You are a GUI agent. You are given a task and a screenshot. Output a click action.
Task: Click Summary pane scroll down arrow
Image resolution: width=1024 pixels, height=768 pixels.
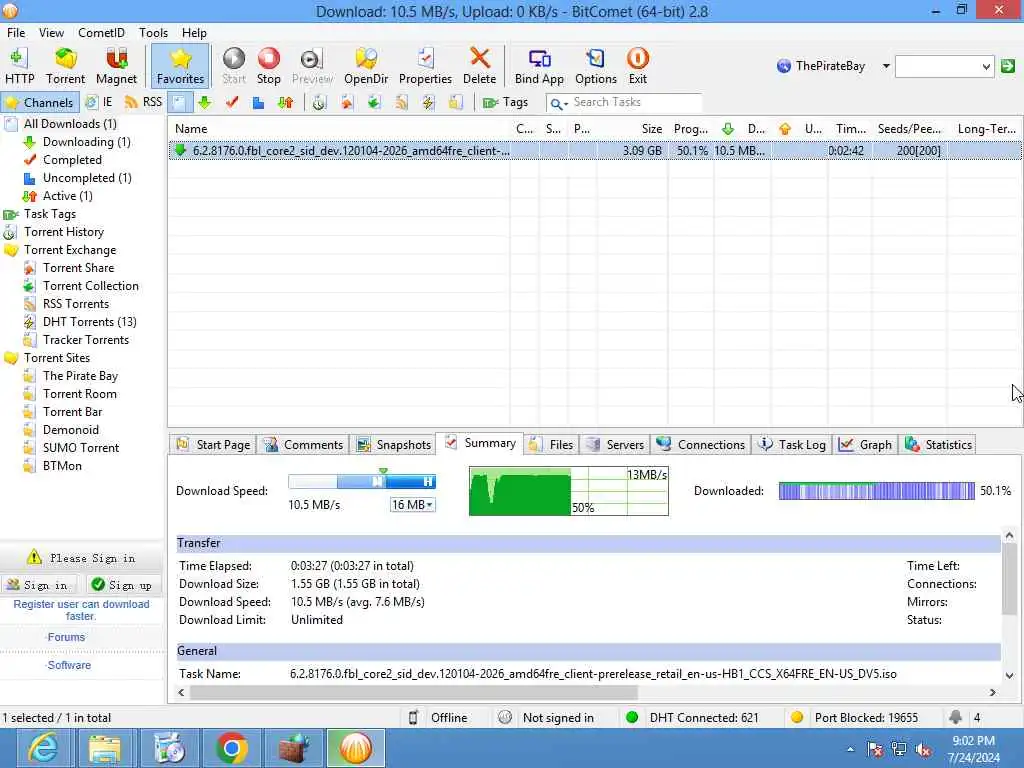(x=1009, y=675)
